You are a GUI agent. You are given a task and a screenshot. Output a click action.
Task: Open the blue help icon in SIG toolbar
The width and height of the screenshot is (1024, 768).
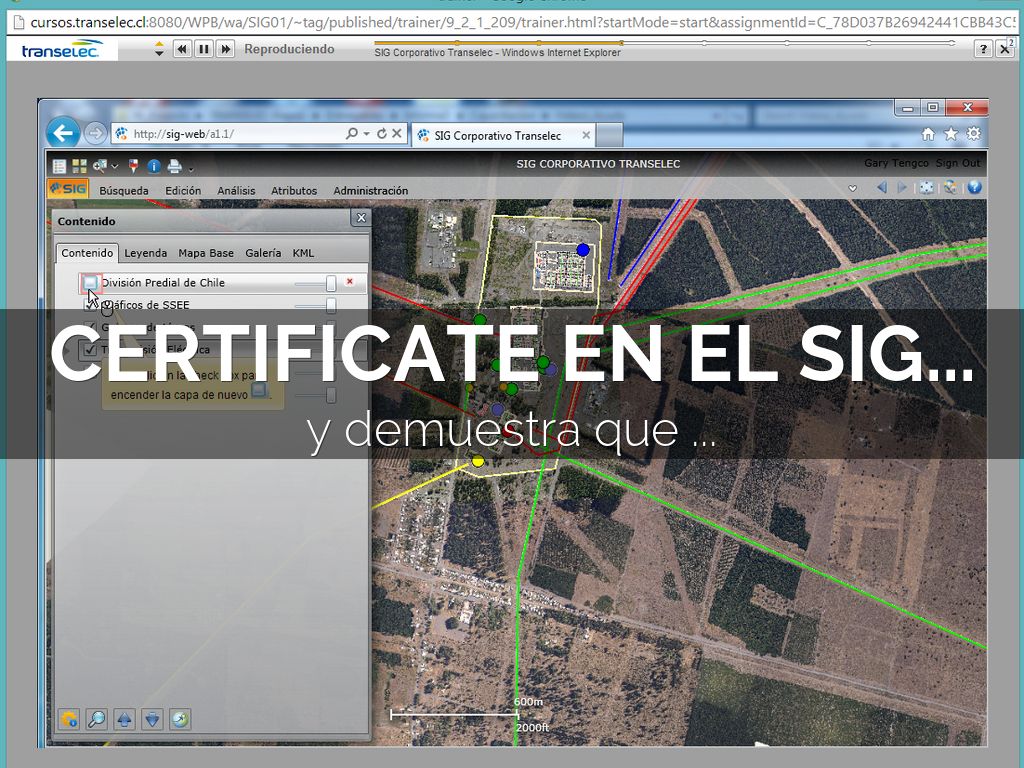tap(973, 187)
